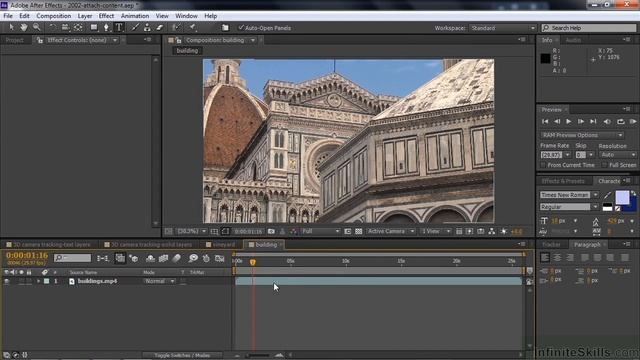
Task: Step back one frame in Preview
Action: [557, 122]
